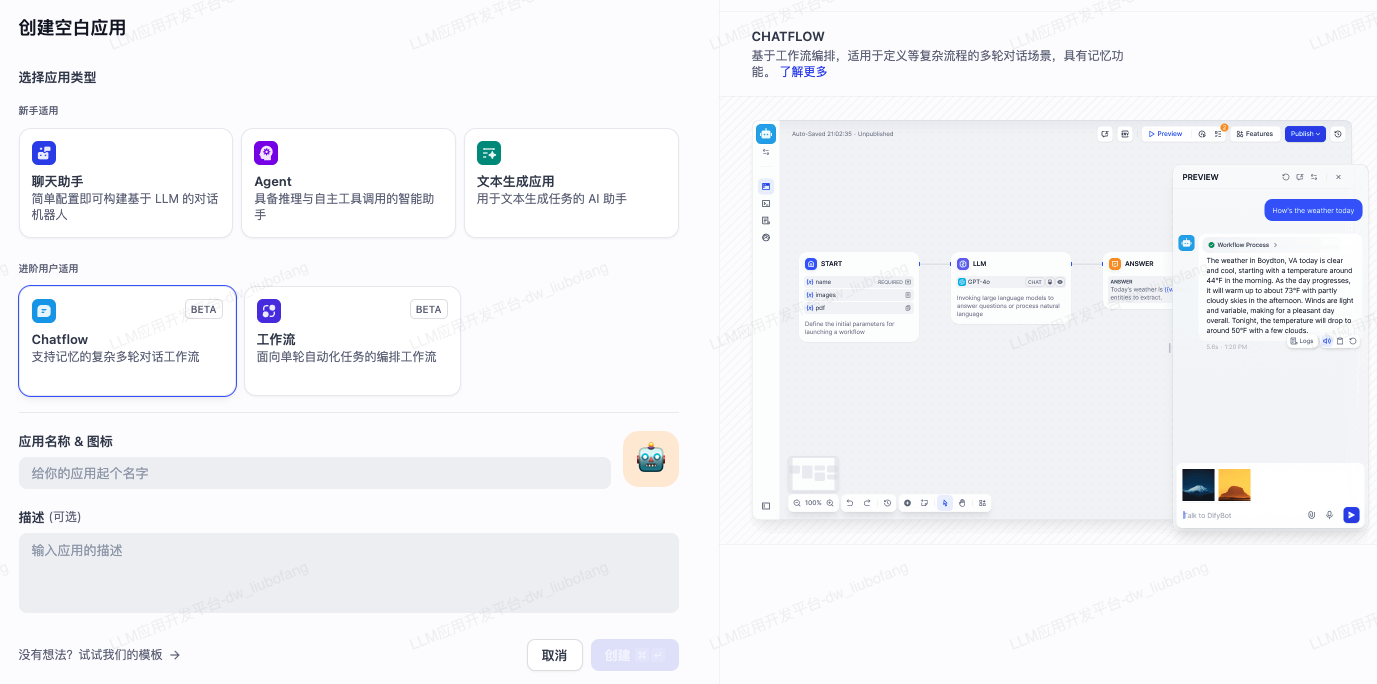Select the Agent application type

click(348, 182)
